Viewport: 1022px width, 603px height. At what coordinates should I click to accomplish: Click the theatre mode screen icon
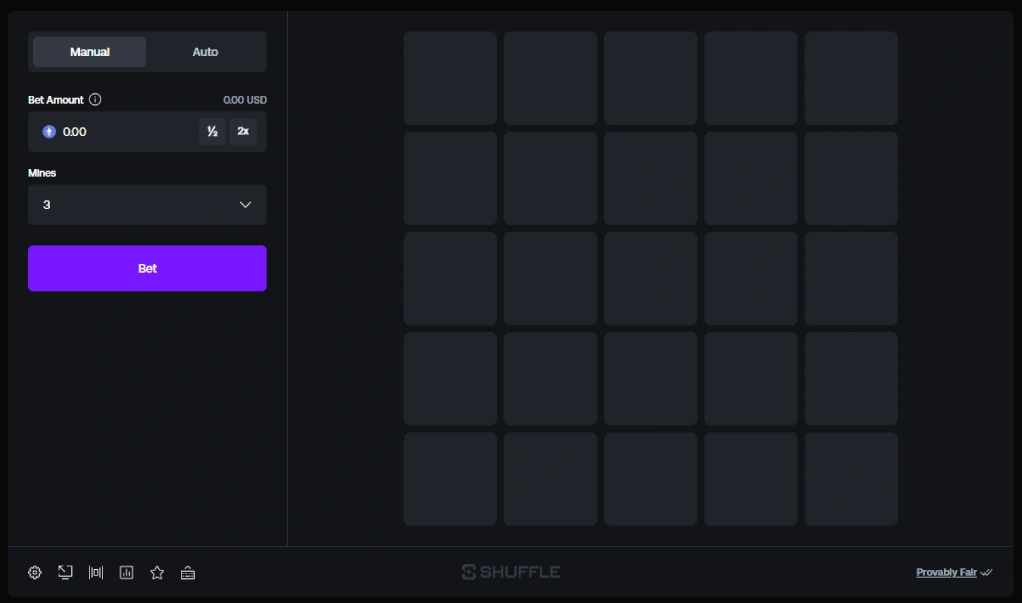(x=65, y=572)
